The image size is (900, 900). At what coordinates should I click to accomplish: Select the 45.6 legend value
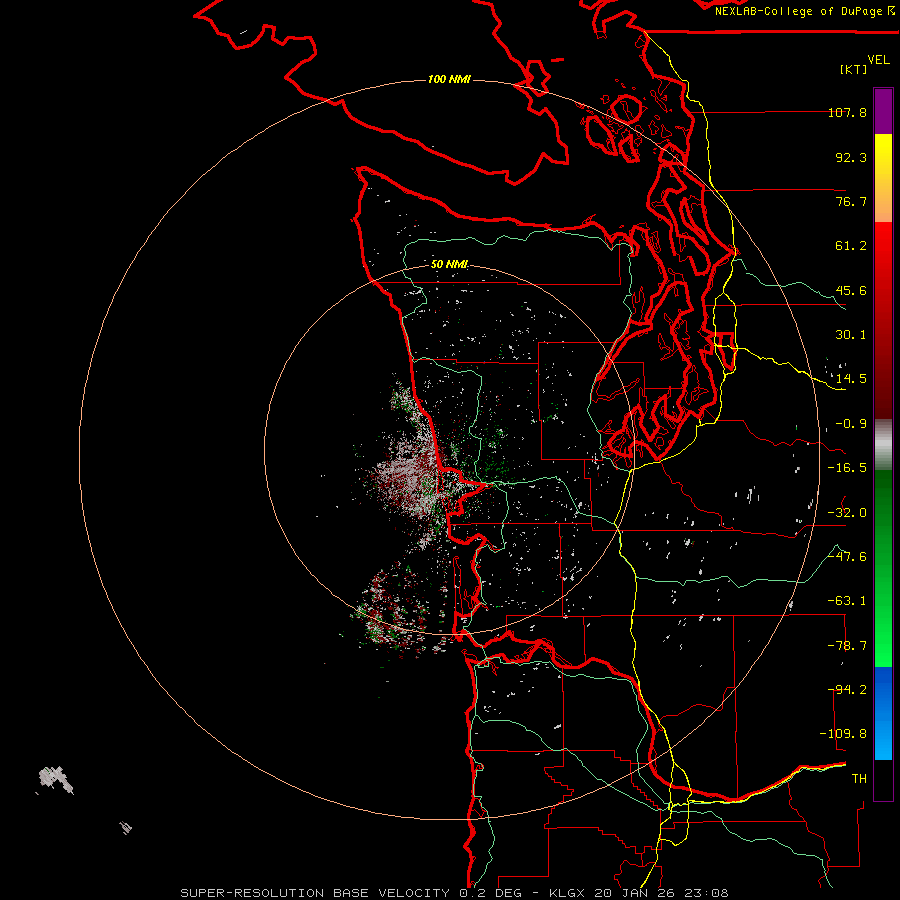tap(851, 290)
